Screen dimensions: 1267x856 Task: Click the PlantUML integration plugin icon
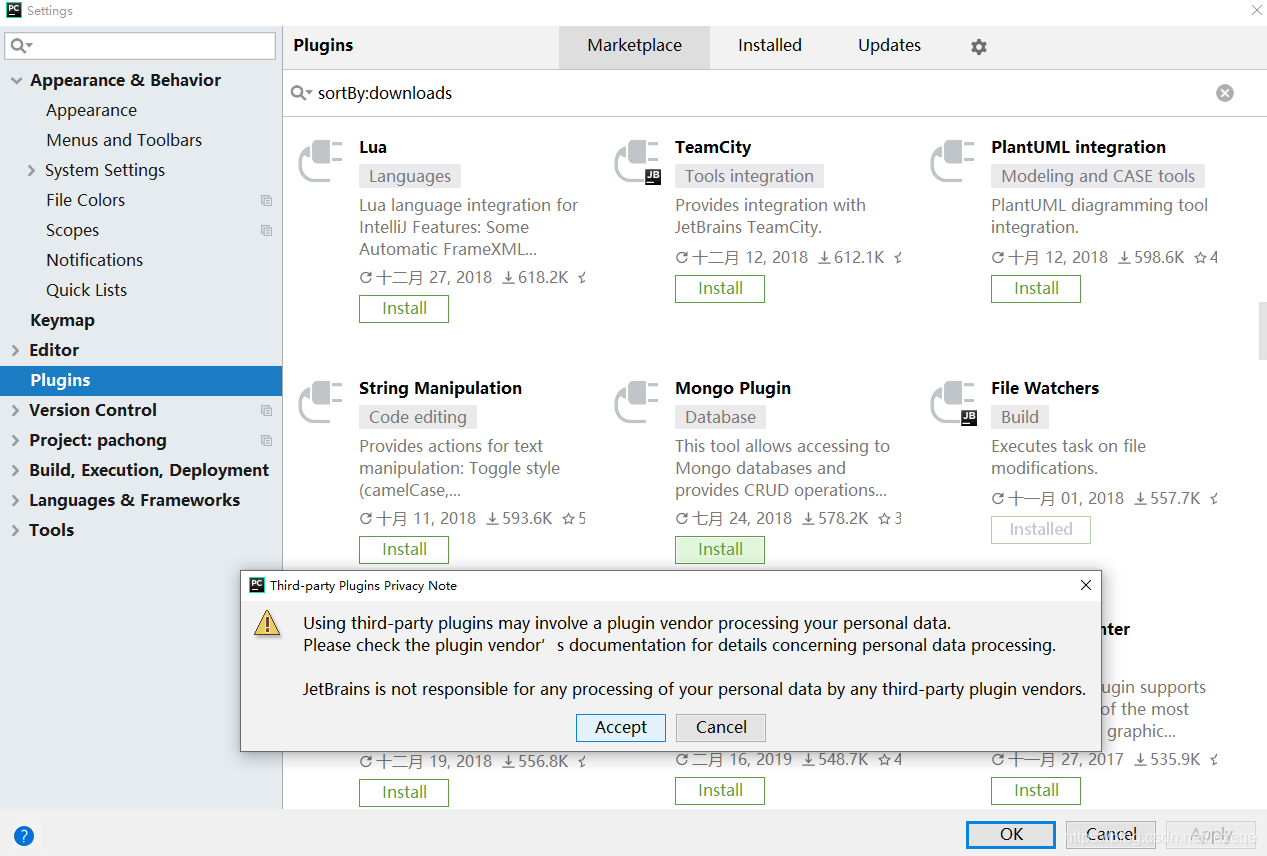(953, 162)
